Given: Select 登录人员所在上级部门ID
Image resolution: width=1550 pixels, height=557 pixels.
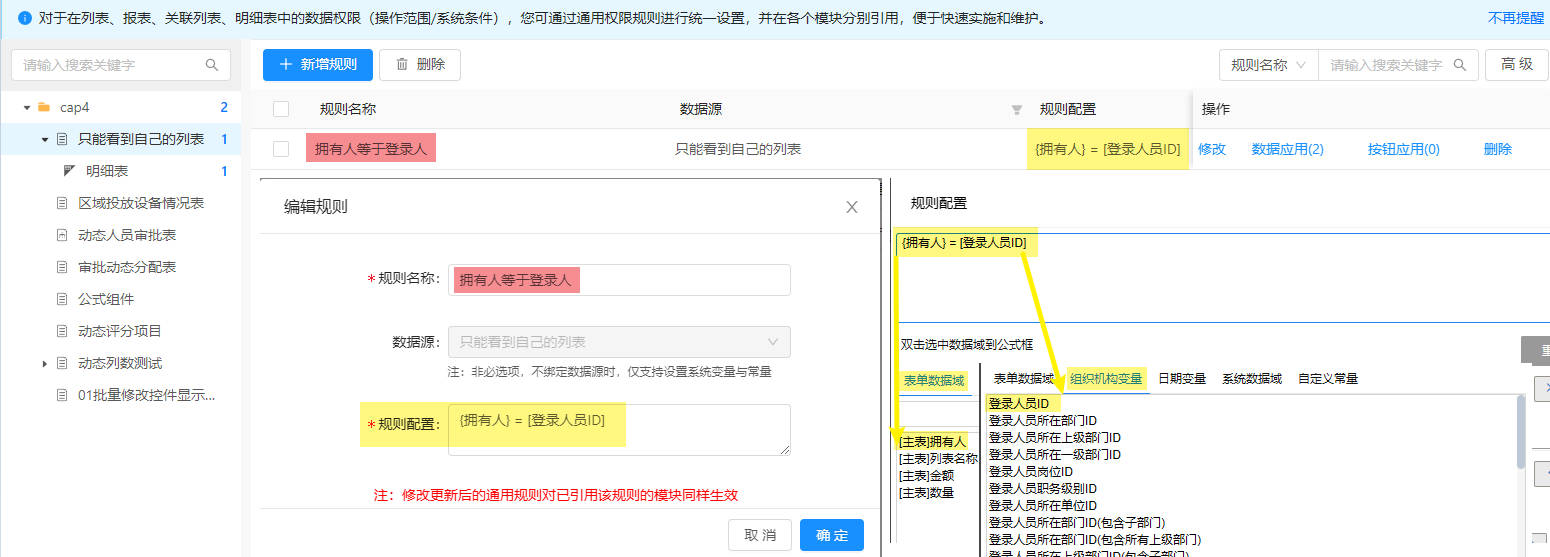Looking at the screenshot, I should pos(1055,437).
